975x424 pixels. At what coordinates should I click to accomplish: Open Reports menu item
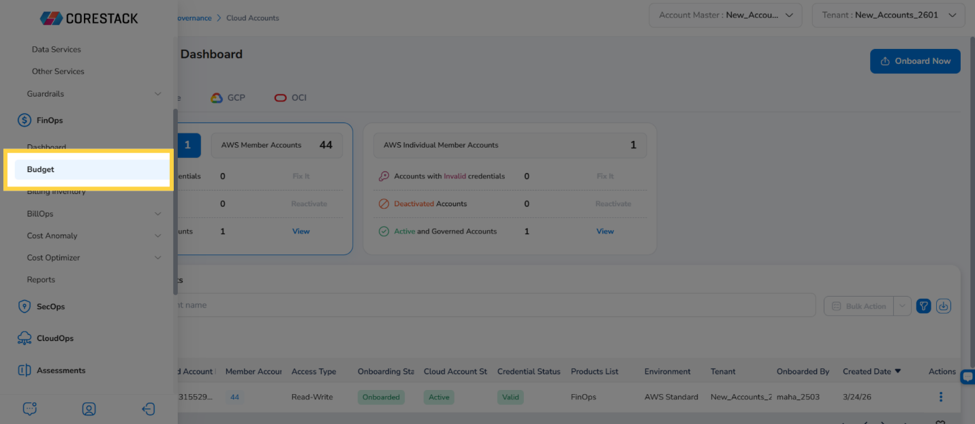coord(41,280)
